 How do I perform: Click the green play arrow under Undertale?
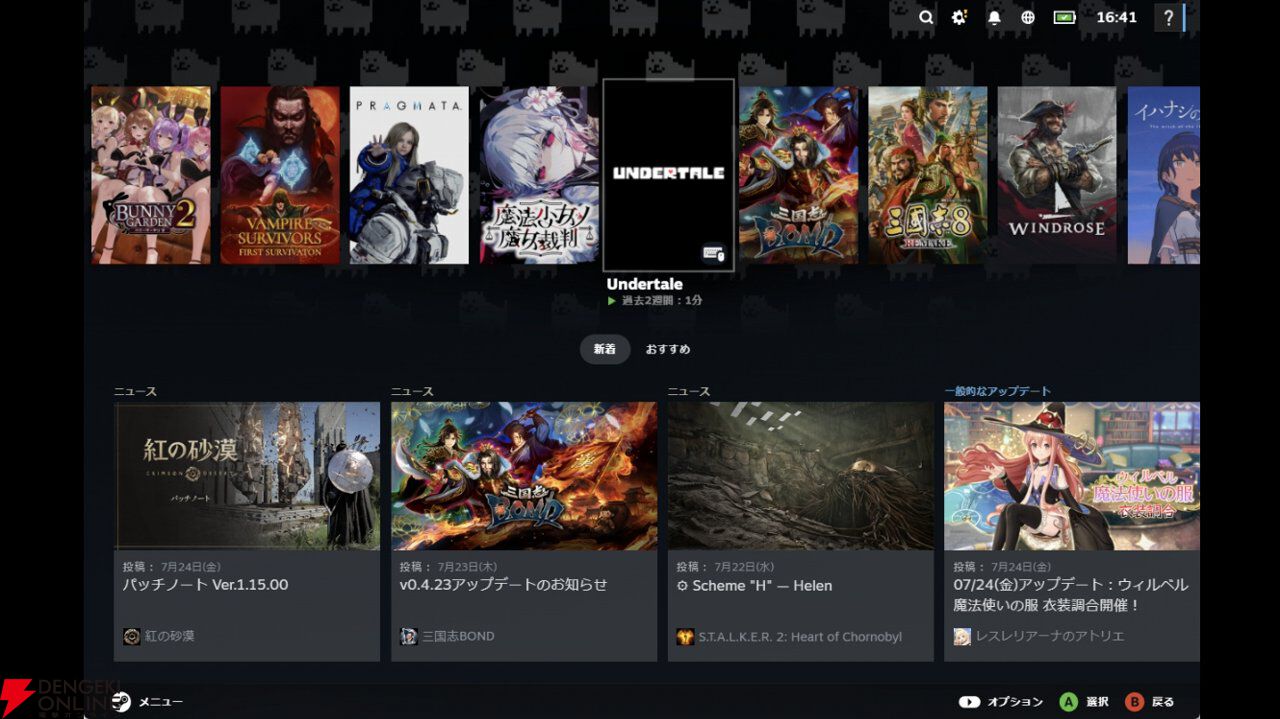[x=612, y=300]
